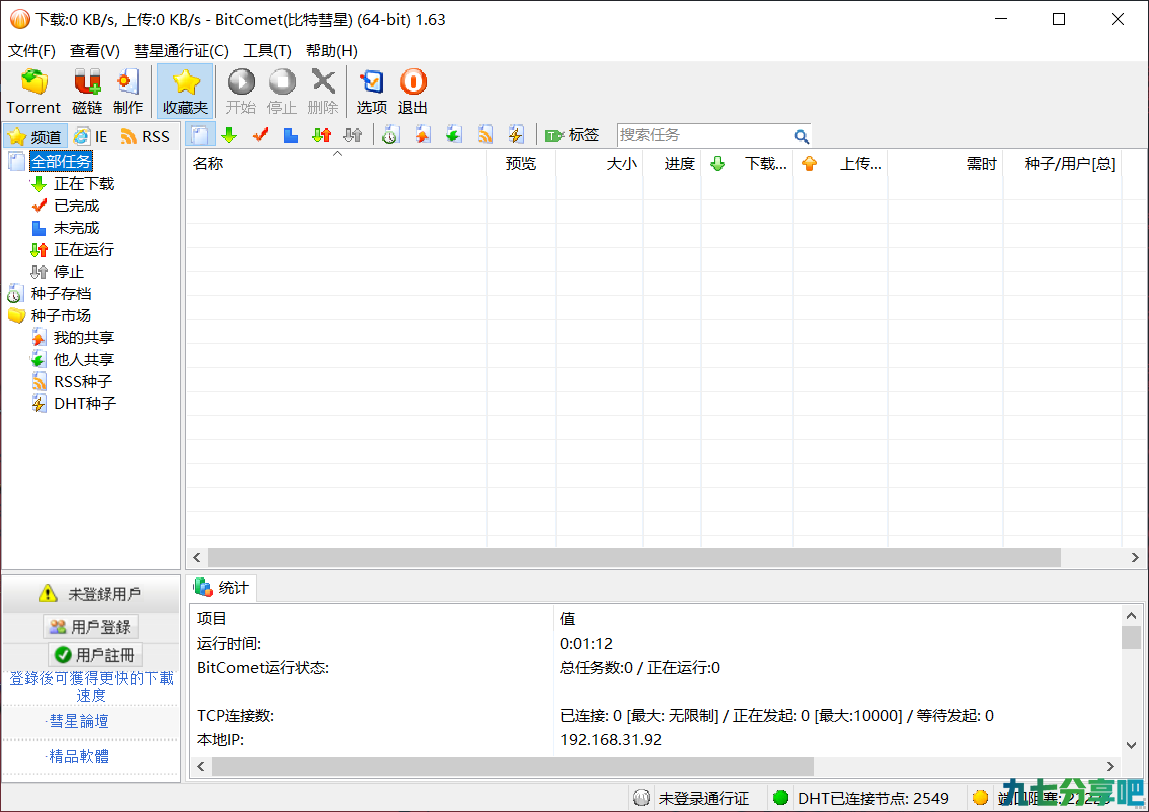Click the all-tasks page icon in the filter bar
This screenshot has height=812, width=1149.
click(x=199, y=135)
